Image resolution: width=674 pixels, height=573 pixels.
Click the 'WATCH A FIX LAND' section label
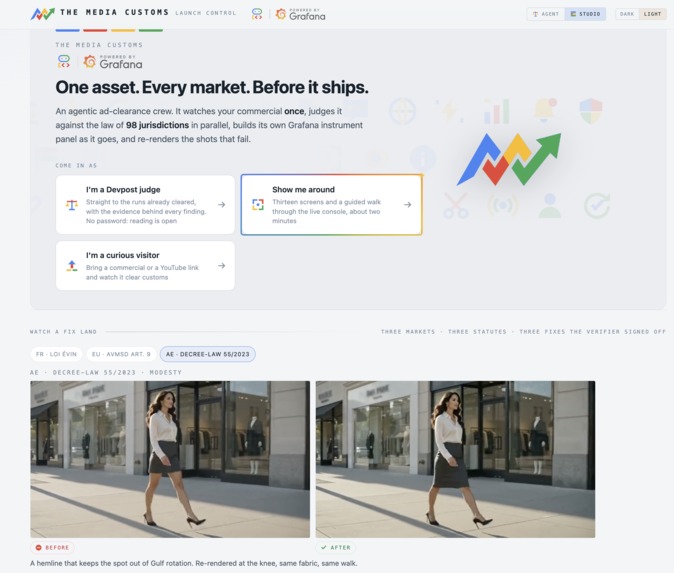click(x=63, y=332)
